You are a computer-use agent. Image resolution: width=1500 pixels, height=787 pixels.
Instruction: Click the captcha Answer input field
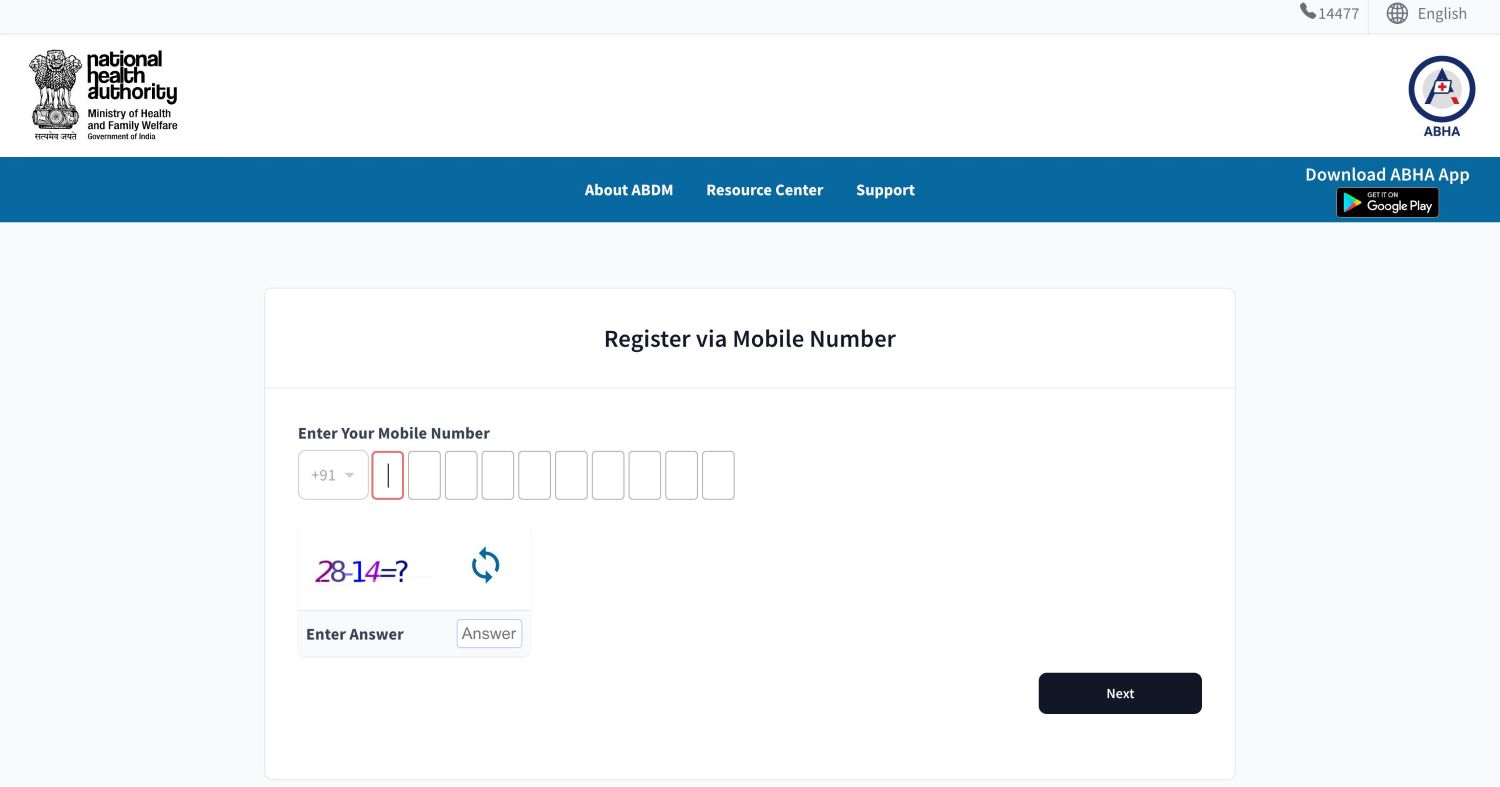(x=489, y=634)
